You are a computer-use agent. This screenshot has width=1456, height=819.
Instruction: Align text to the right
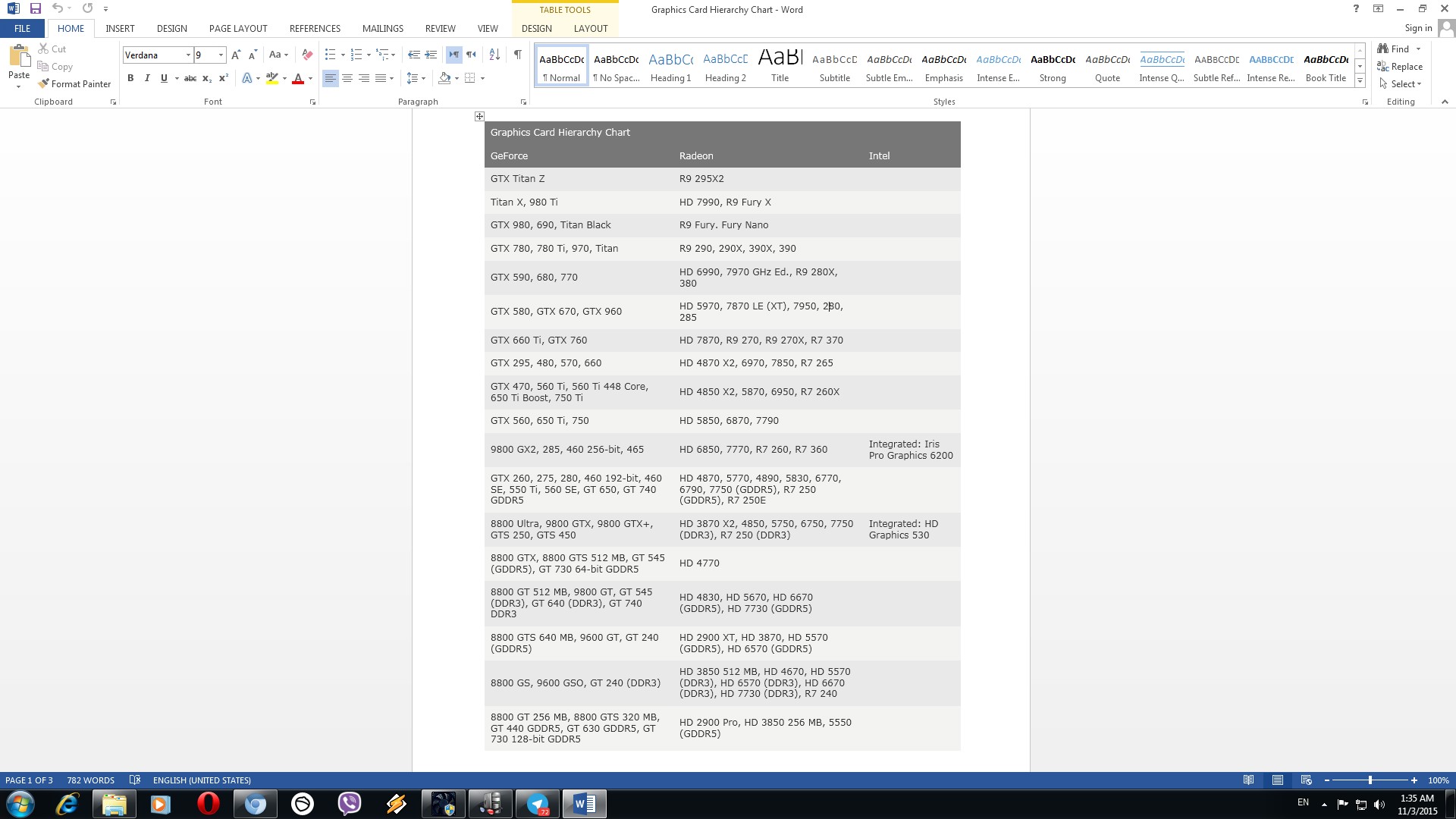[x=364, y=78]
